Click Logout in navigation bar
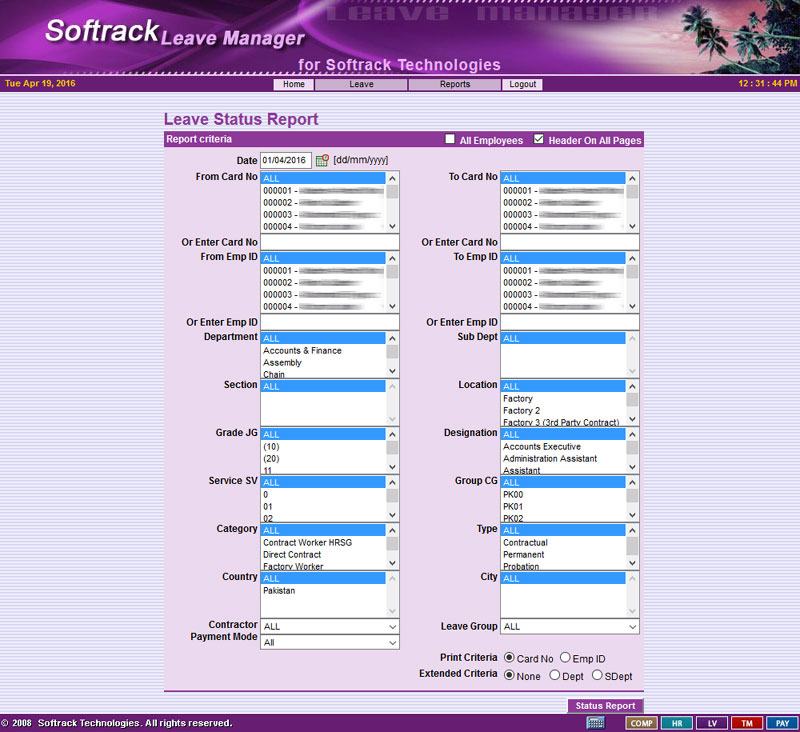 click(x=522, y=85)
